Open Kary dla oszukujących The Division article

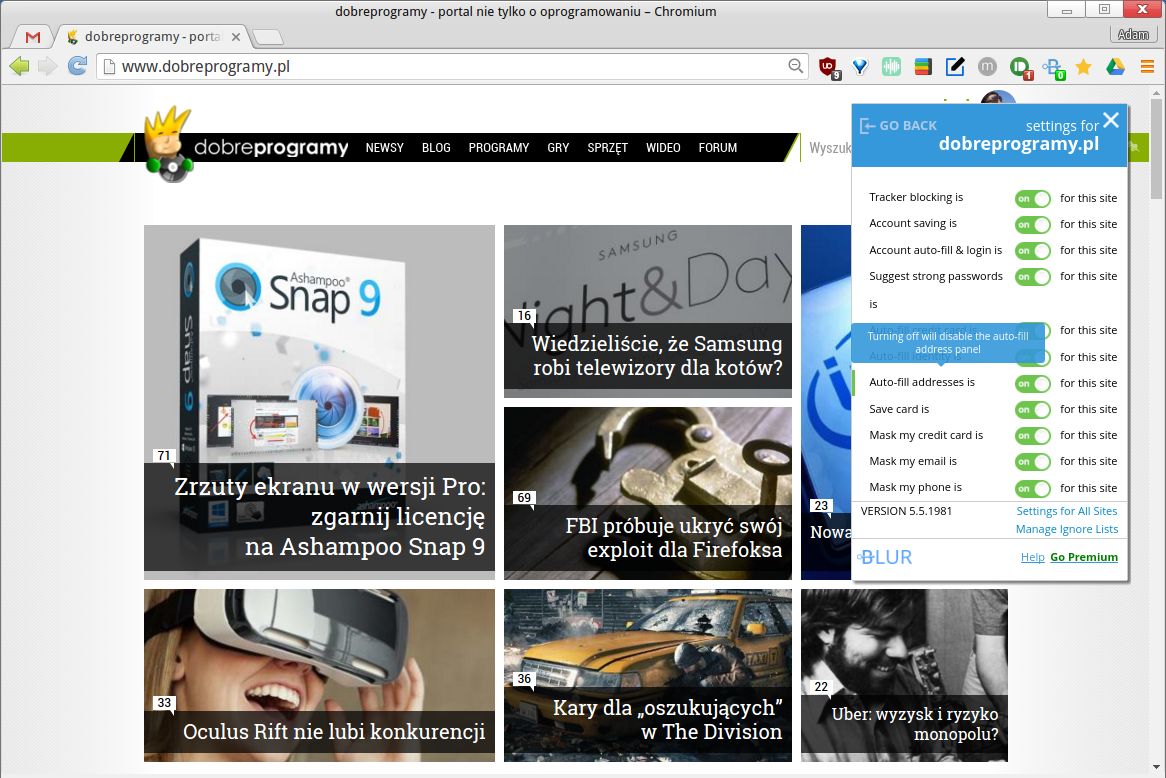point(648,675)
